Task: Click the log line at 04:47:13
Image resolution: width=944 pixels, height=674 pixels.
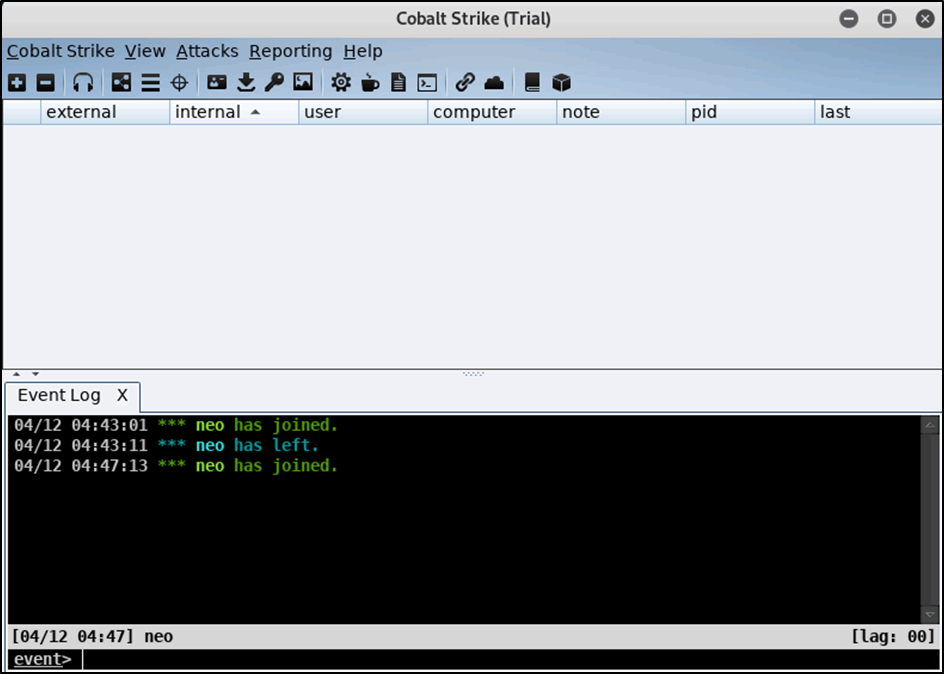Action: point(176,466)
